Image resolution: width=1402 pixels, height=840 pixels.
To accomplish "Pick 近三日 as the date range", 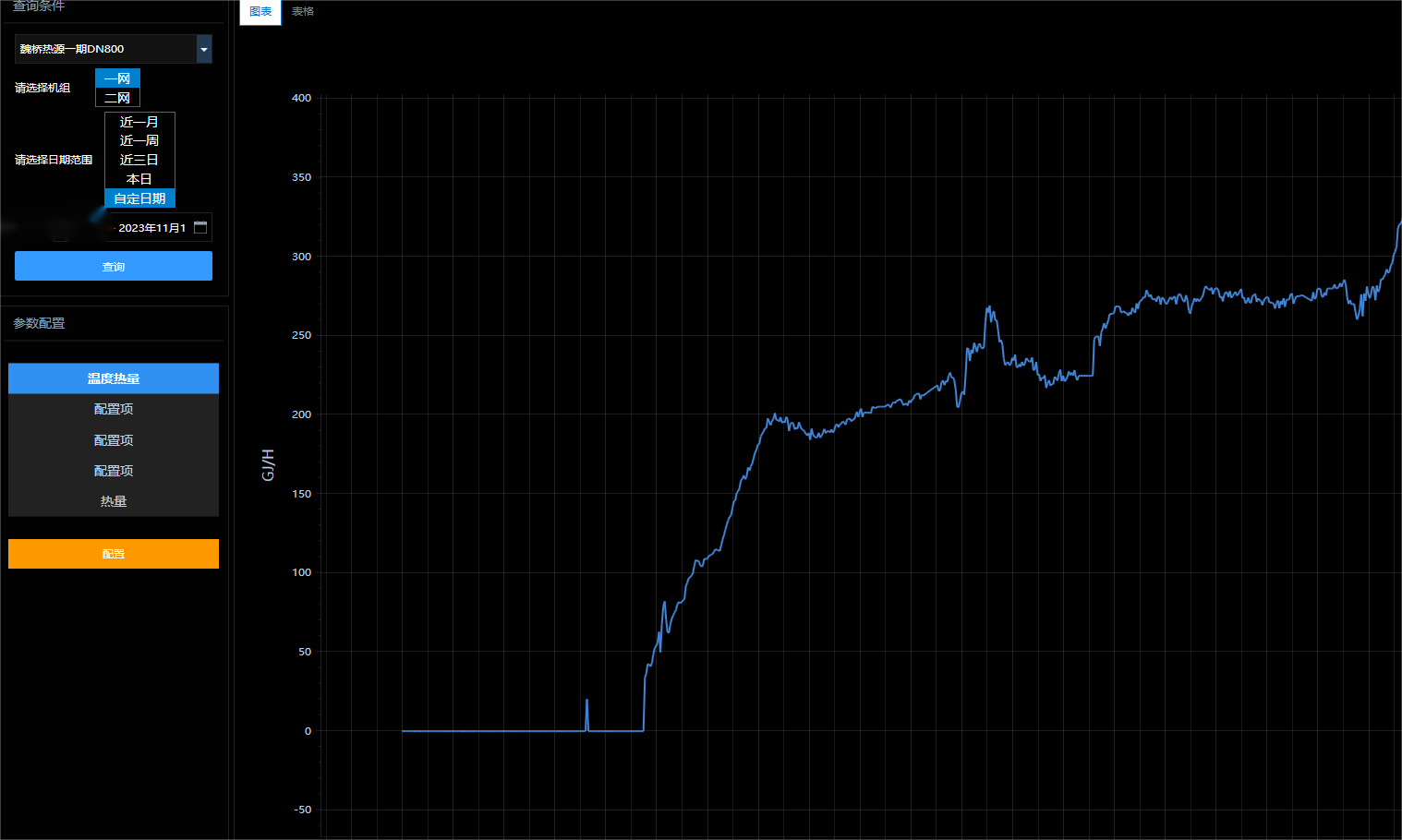I will click(x=139, y=160).
